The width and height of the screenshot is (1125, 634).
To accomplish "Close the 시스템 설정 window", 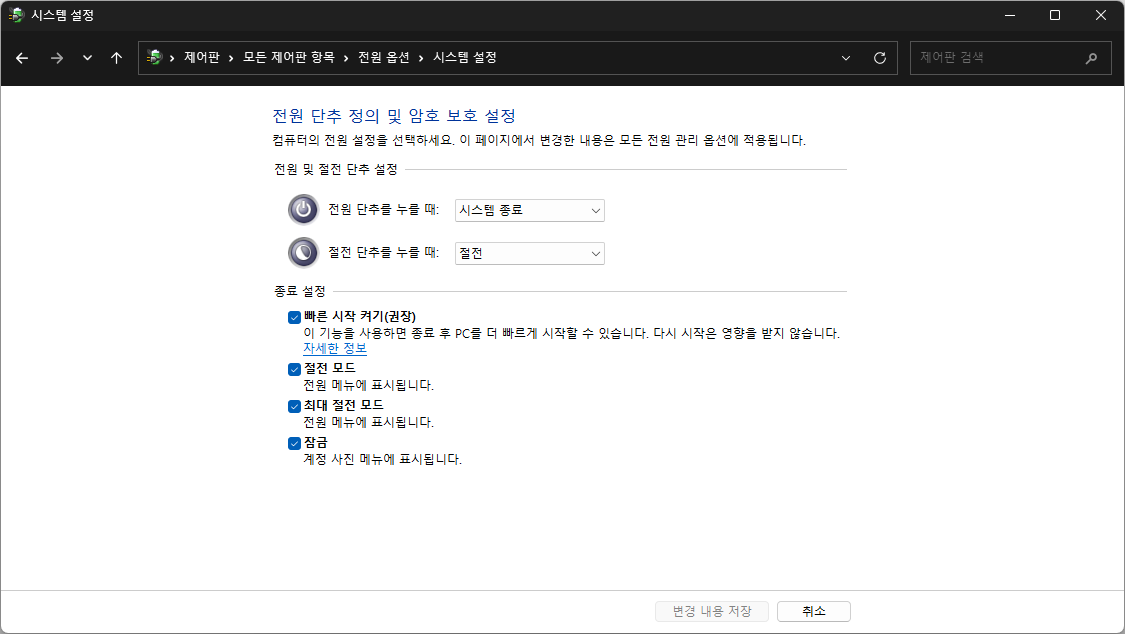I will tap(1101, 15).
